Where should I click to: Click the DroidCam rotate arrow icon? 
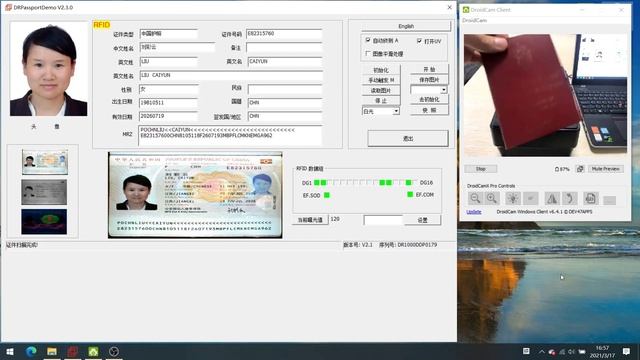(569, 198)
